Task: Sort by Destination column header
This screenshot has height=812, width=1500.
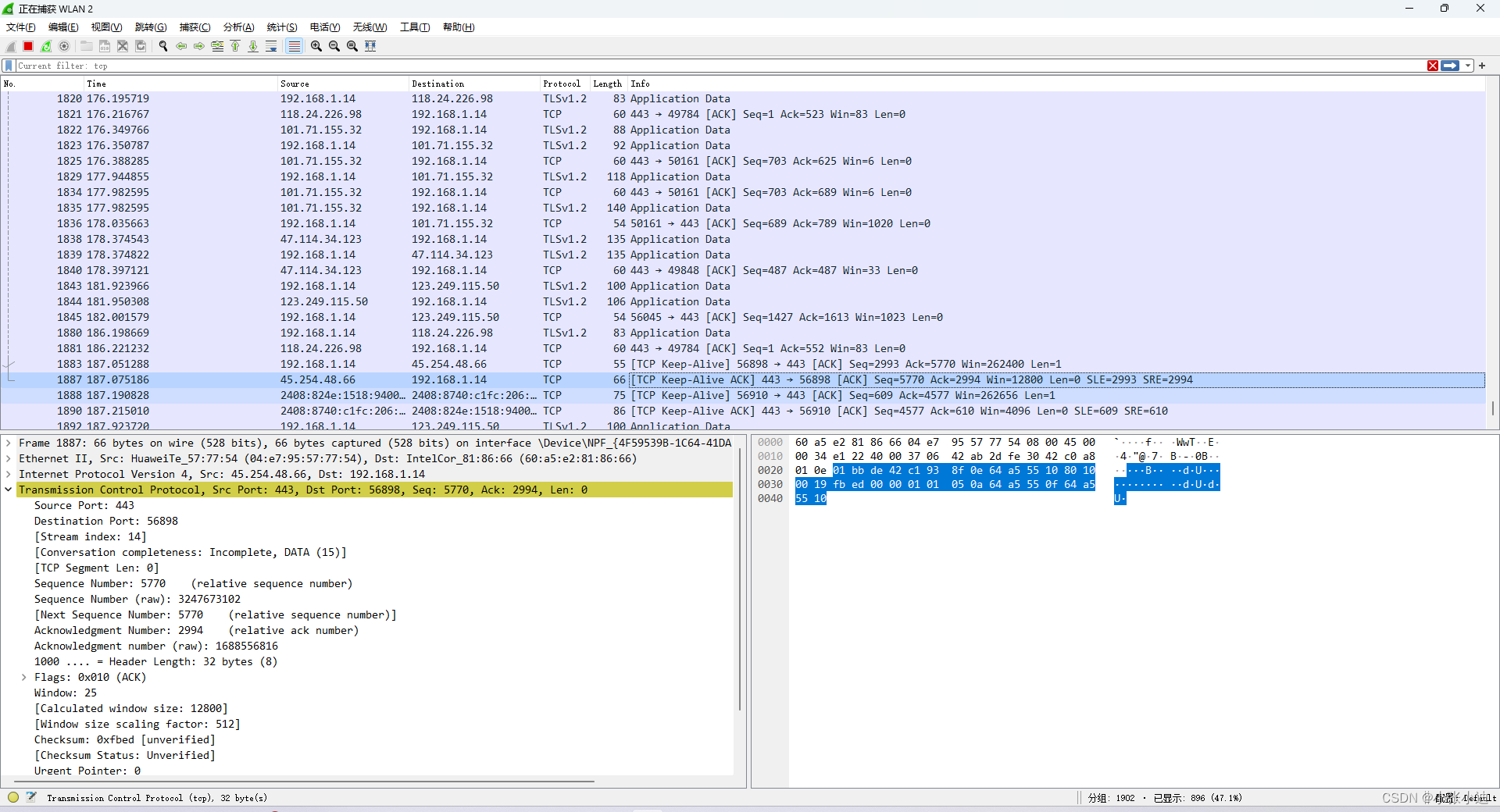Action: pos(474,84)
